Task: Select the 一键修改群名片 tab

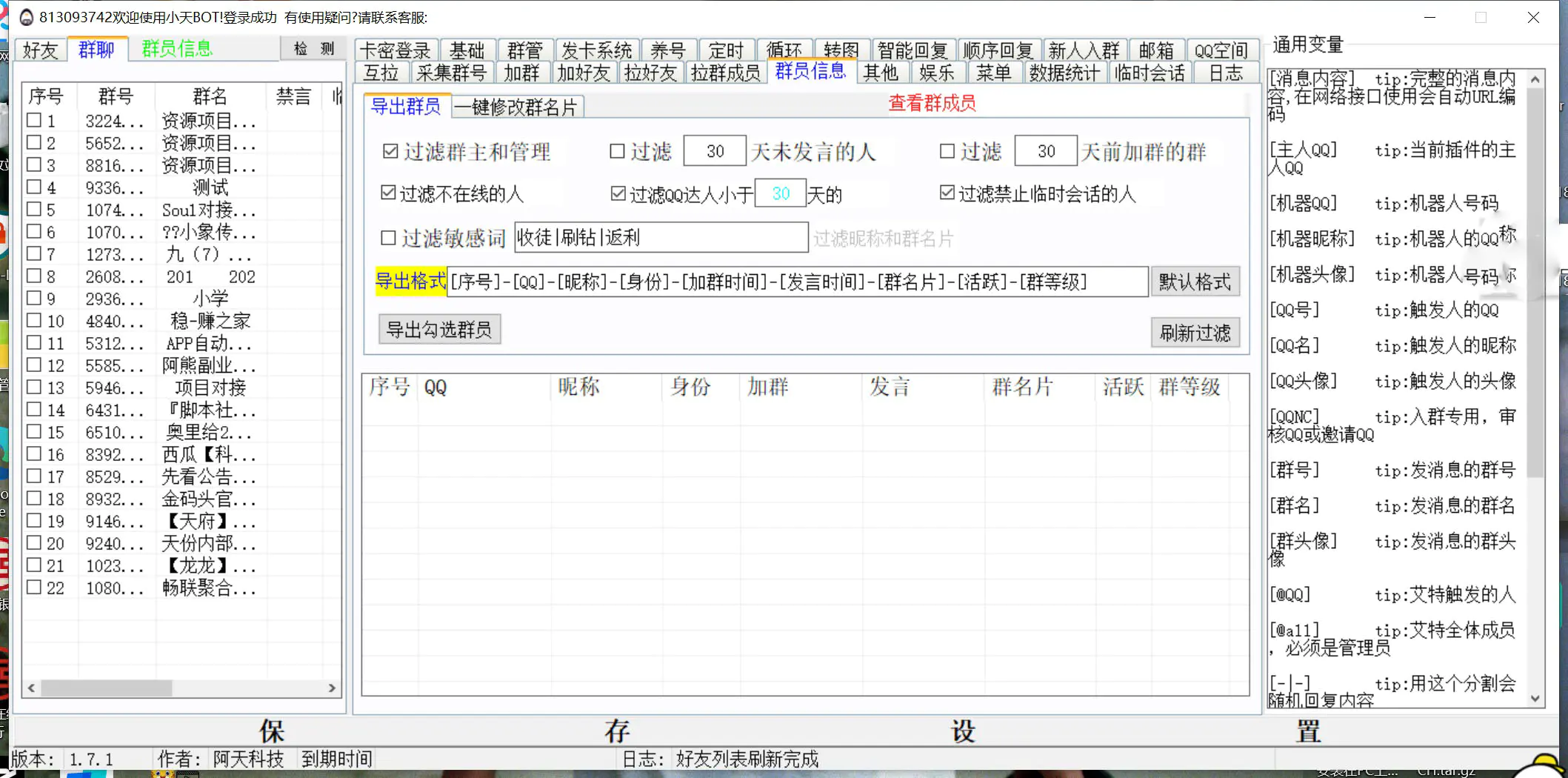Action: click(516, 107)
